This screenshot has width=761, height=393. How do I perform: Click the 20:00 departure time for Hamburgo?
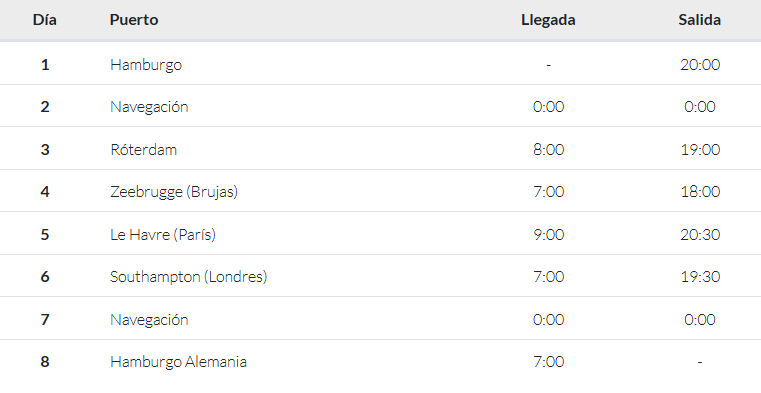(700, 65)
